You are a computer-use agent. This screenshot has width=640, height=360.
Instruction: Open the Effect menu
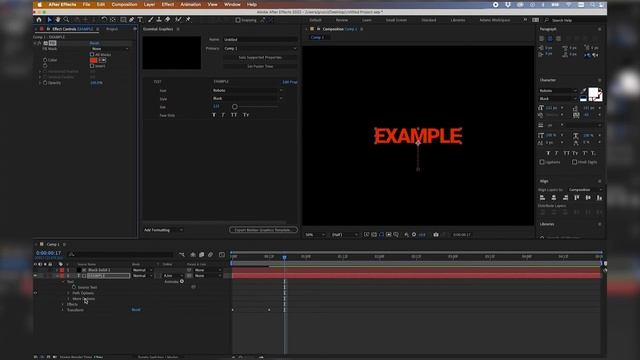168,4
